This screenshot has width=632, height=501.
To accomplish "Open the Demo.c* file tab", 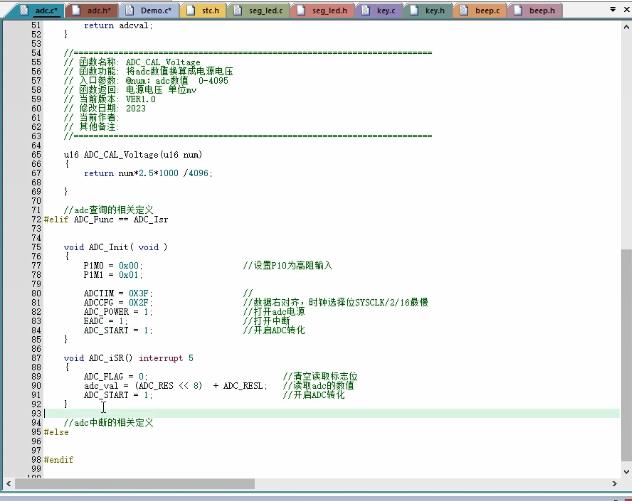I will click(150, 11).
